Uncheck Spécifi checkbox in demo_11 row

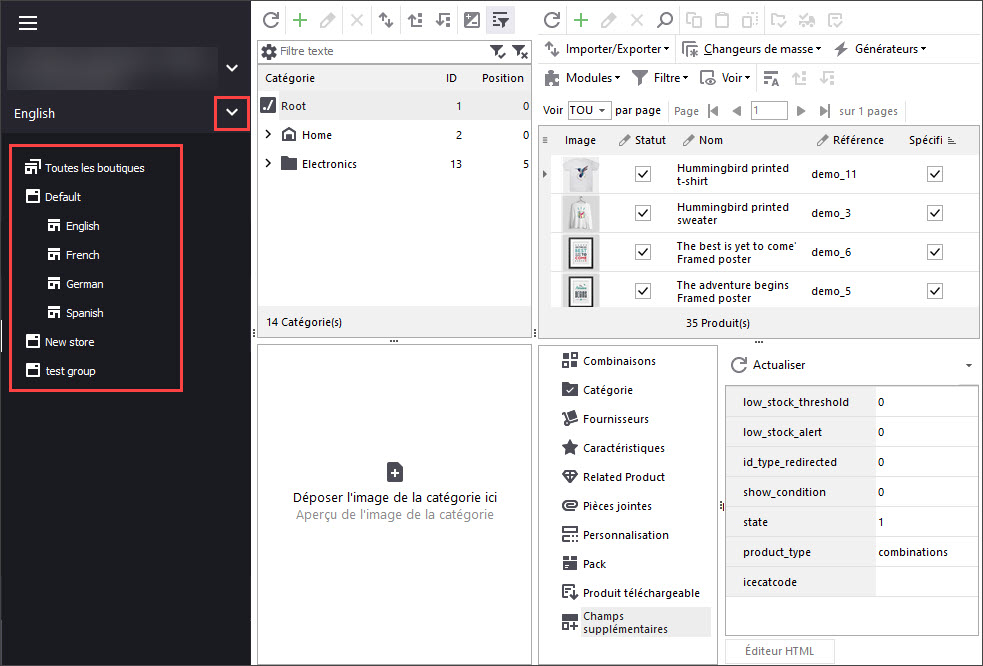point(935,174)
